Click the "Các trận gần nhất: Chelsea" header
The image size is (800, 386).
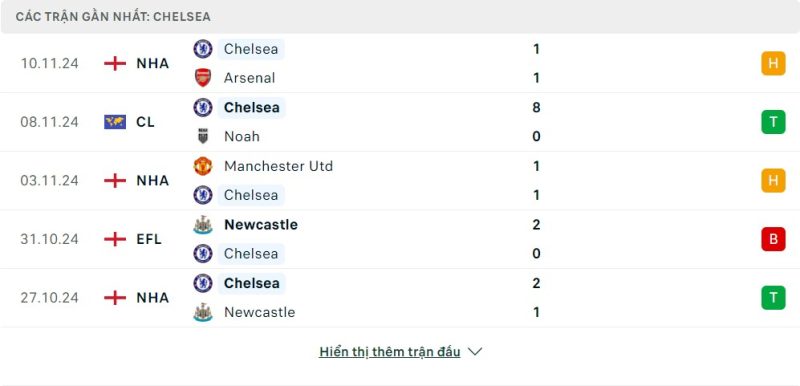(x=113, y=17)
